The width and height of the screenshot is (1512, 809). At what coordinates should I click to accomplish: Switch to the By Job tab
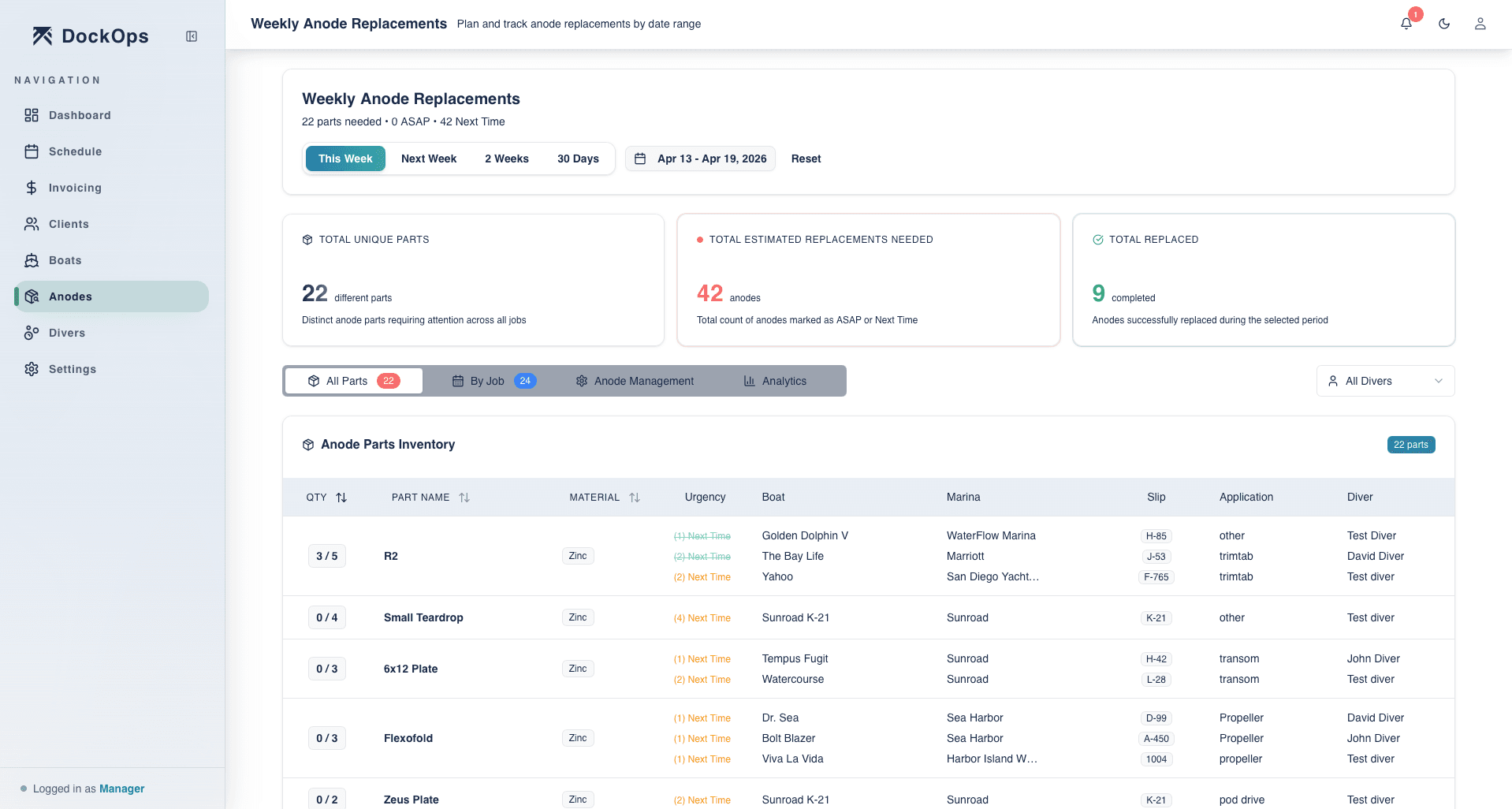494,381
